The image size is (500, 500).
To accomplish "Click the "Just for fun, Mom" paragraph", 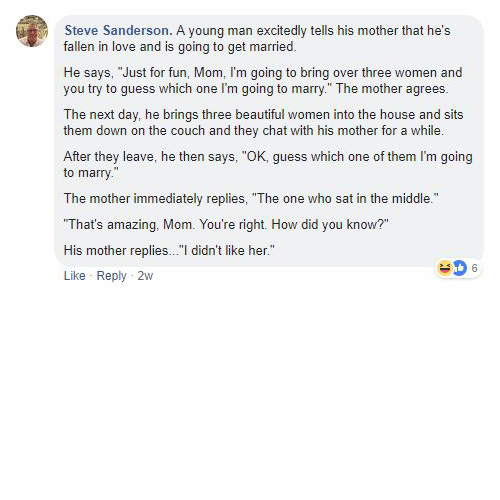I will coord(263,80).
